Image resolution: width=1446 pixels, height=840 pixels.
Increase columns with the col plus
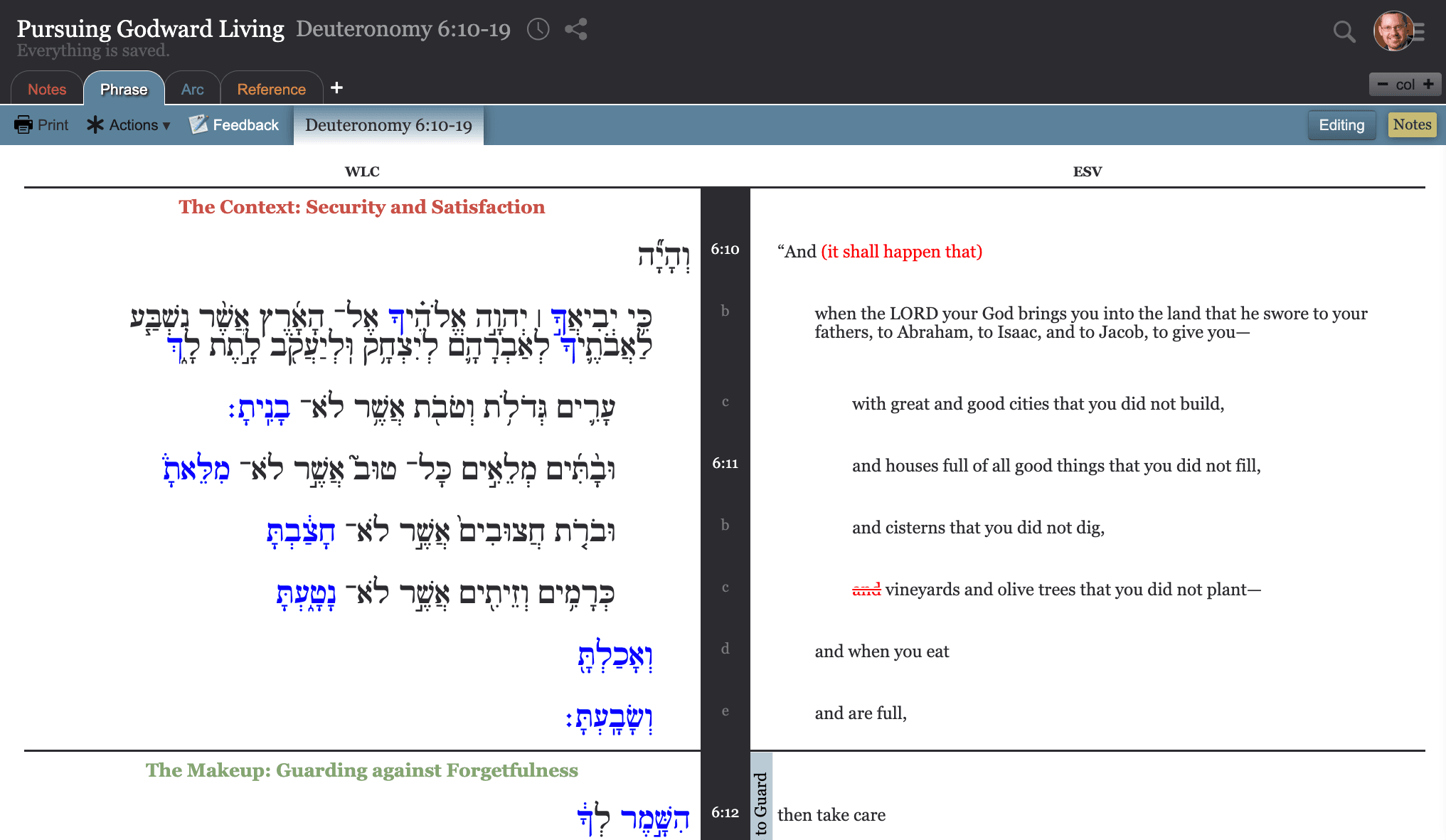pos(1428,84)
